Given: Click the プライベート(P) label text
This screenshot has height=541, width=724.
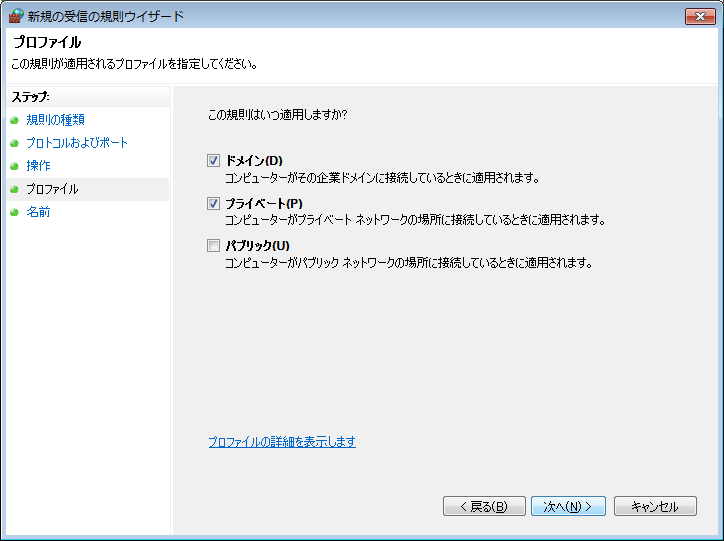Looking at the screenshot, I should click(x=264, y=204).
